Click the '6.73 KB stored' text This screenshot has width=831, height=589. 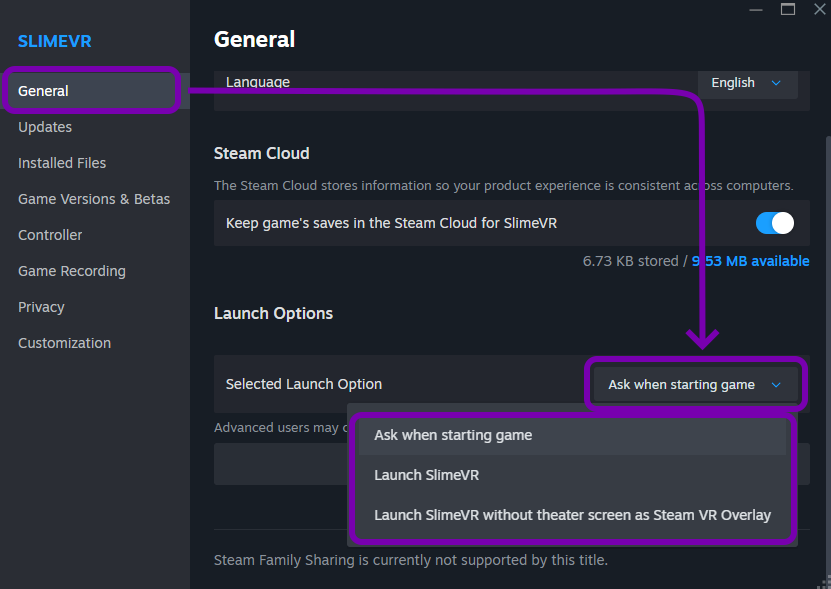(x=631, y=261)
